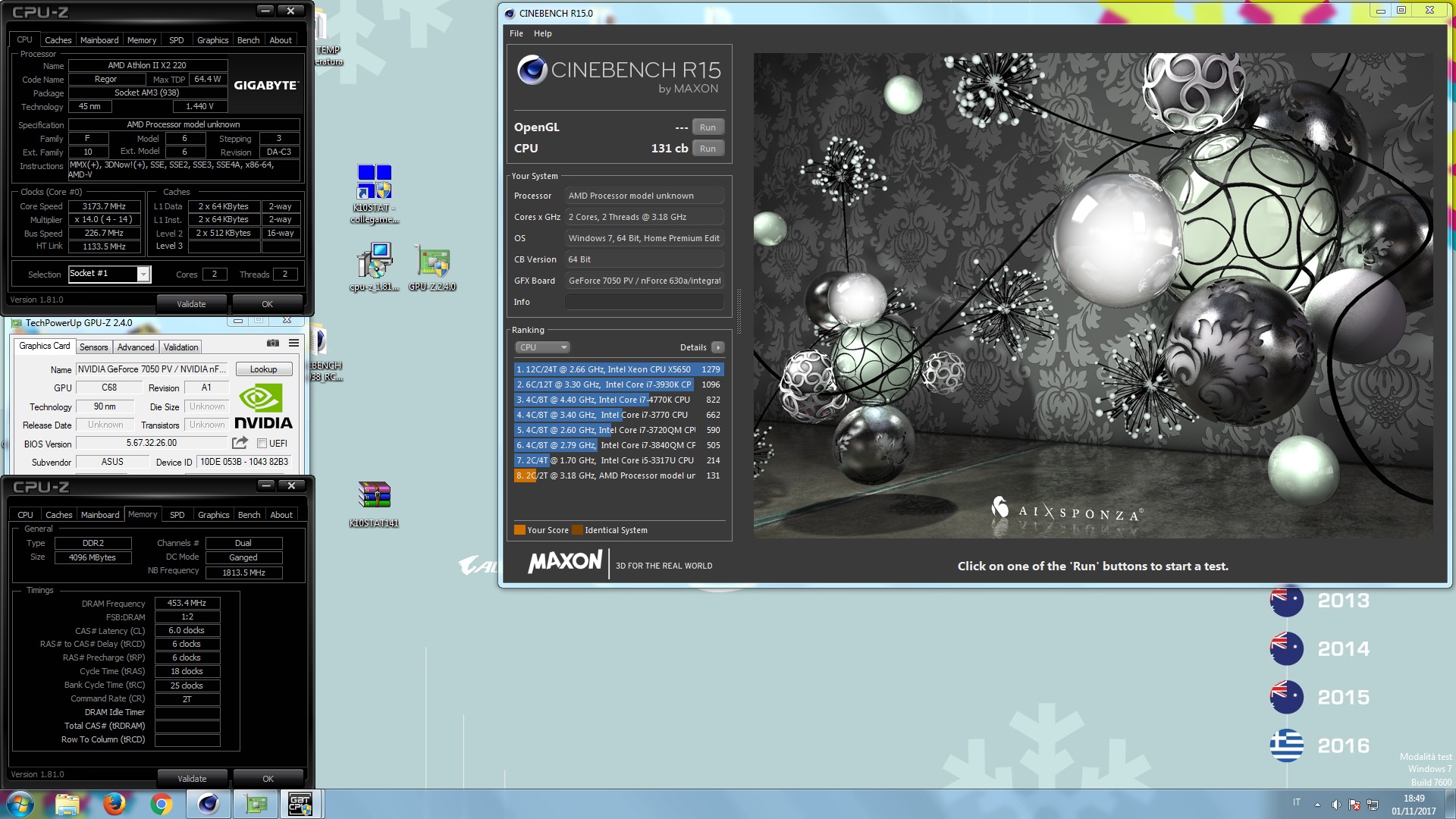Open the Action Center flag icon
The image size is (1456, 819).
tap(1354, 805)
